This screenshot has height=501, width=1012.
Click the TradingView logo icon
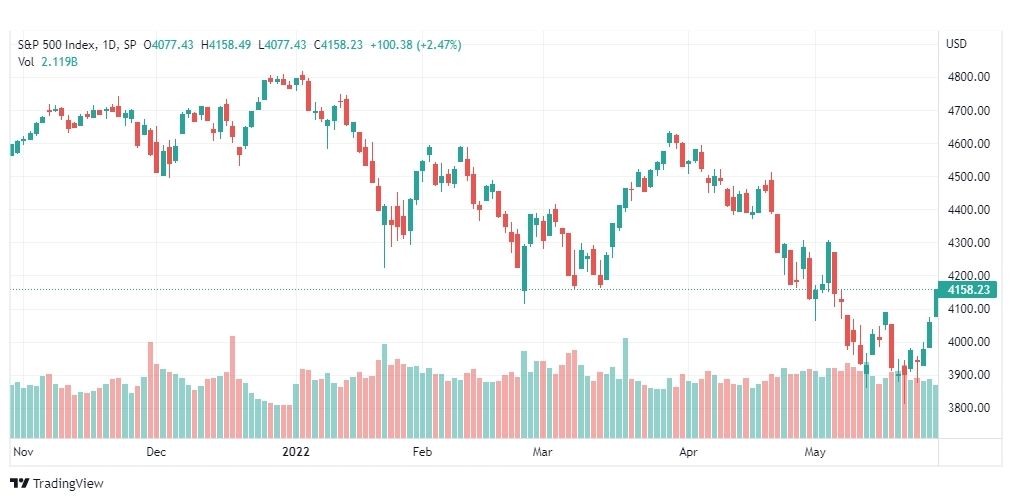[x=20, y=483]
